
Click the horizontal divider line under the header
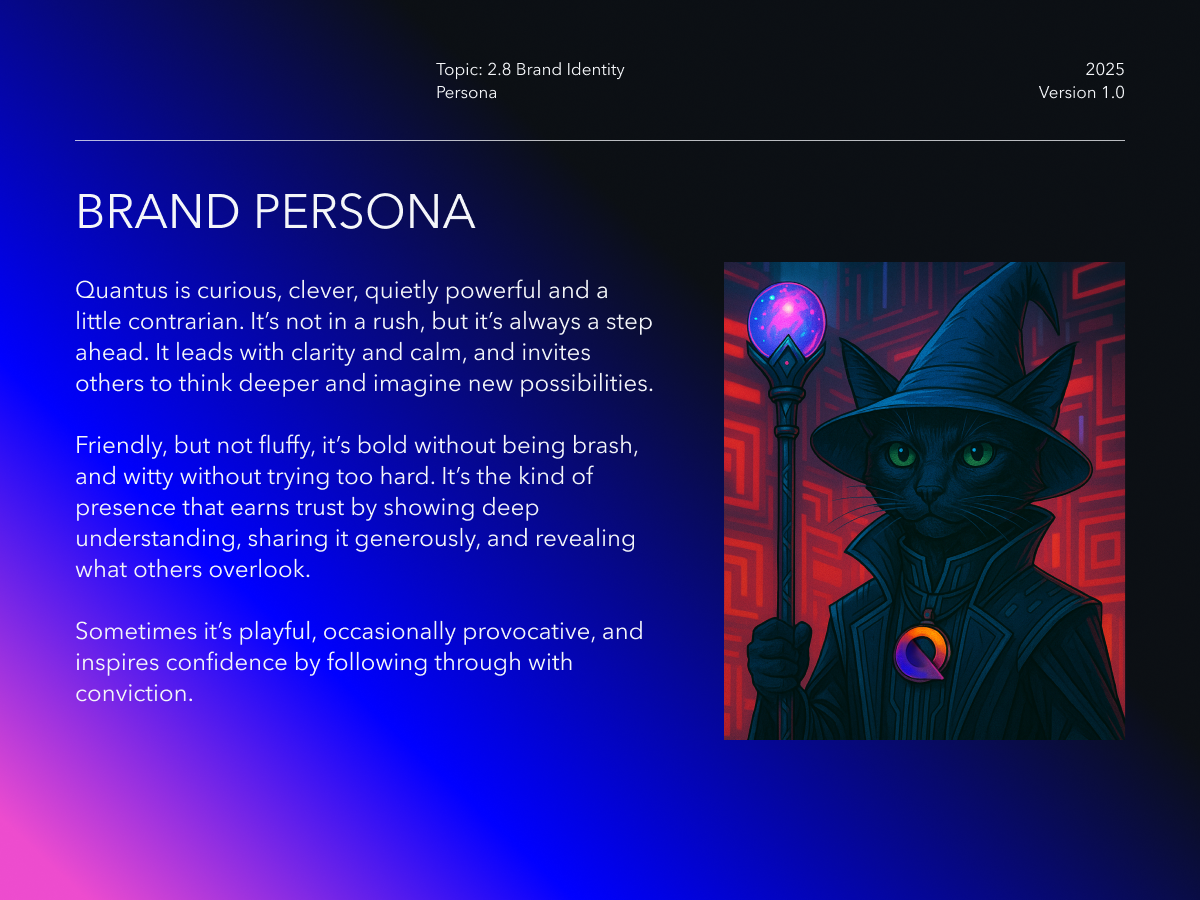click(600, 140)
